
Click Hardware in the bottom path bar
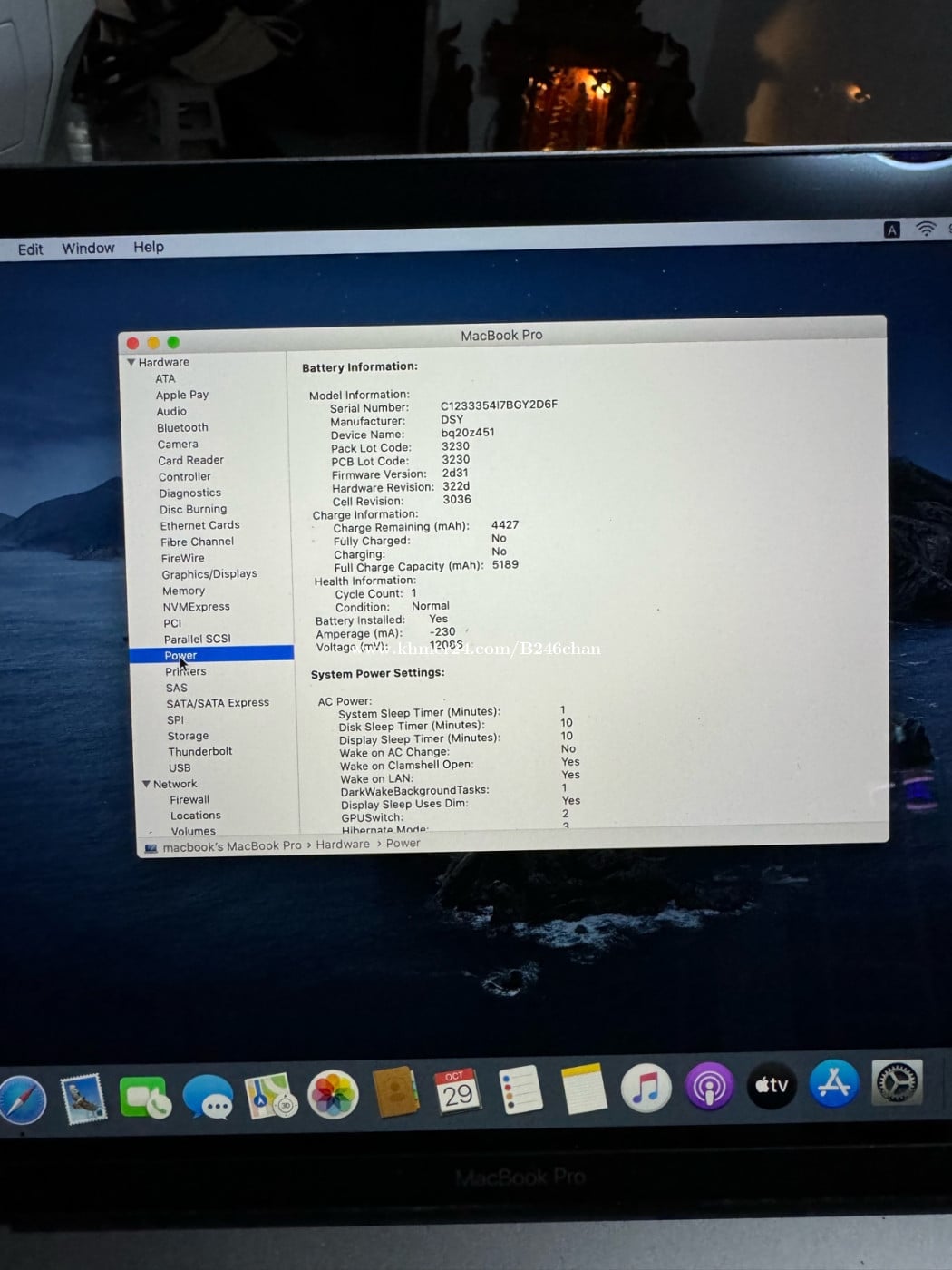pos(343,844)
